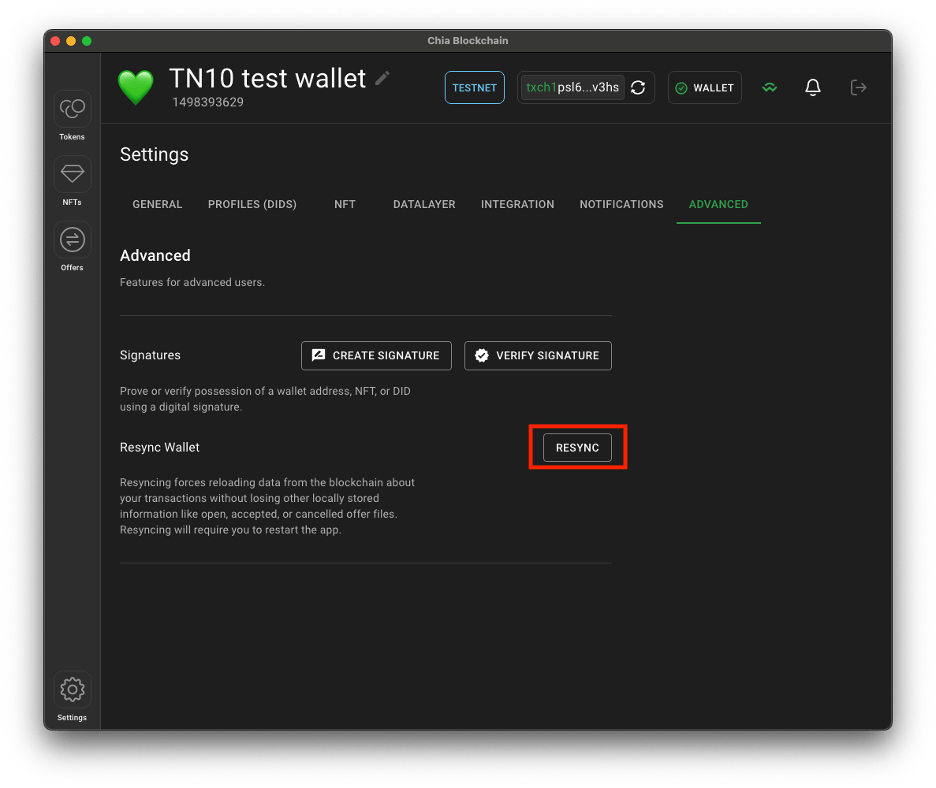Open the WalletConnect icon

(x=769, y=88)
